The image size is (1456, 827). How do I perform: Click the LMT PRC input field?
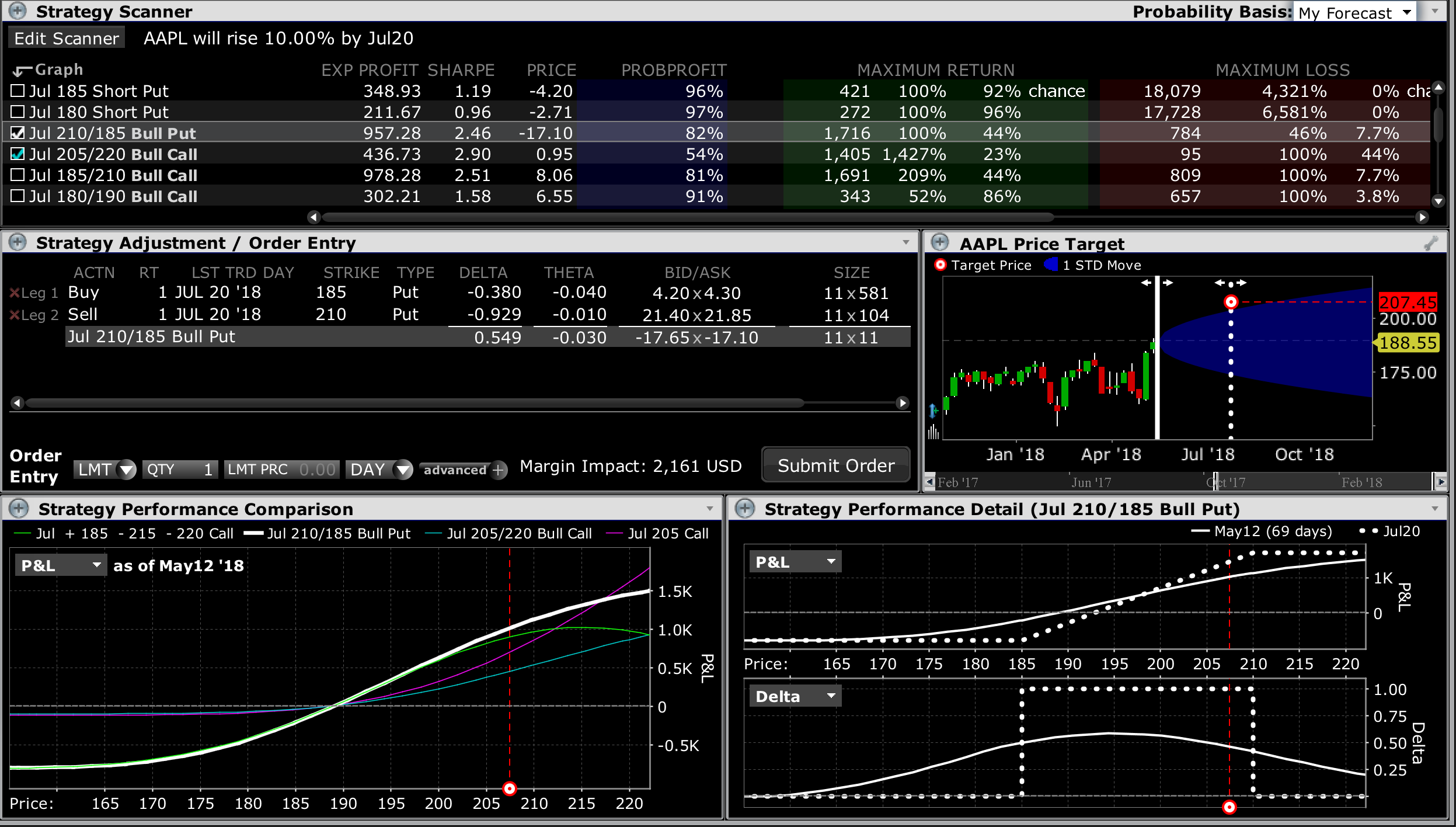pos(281,470)
